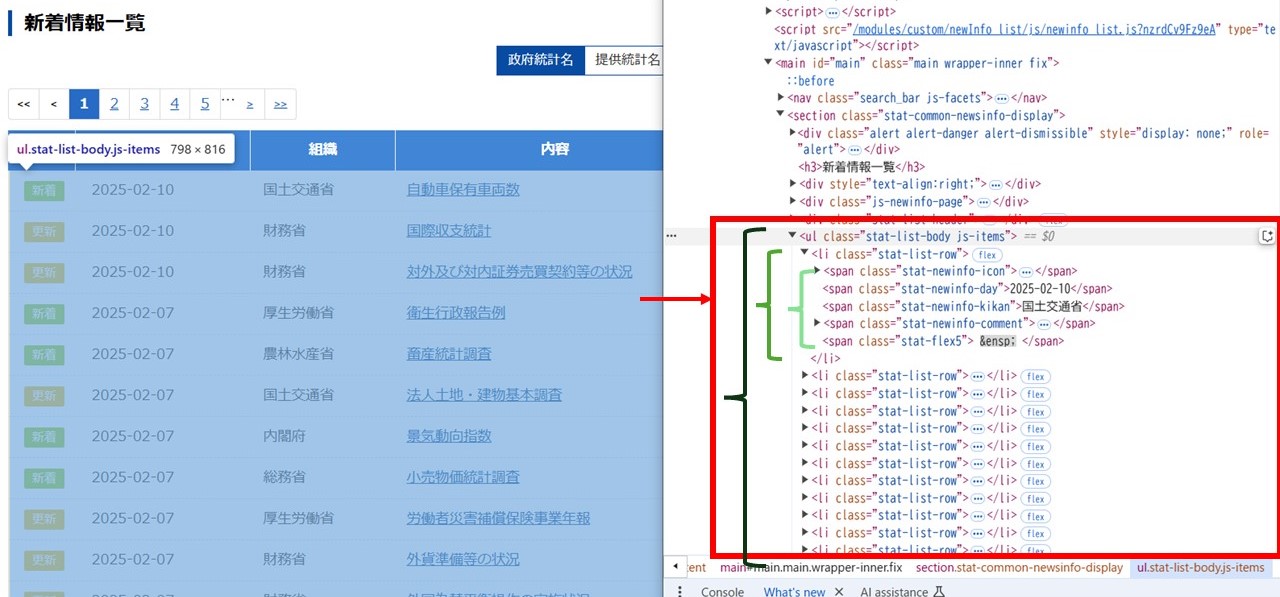The width and height of the screenshot is (1280, 597).
Task: Open the 自動車保有車両数 link
Action: pos(463,190)
